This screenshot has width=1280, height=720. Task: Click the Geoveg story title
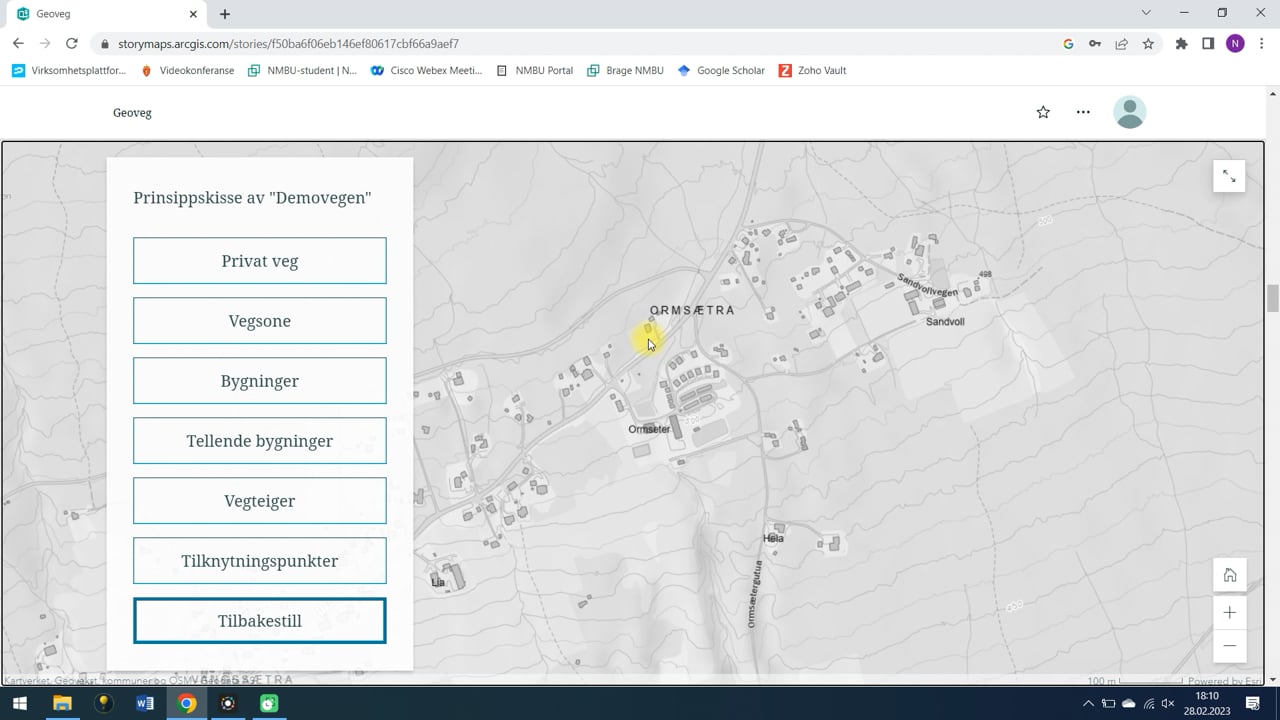click(x=132, y=113)
